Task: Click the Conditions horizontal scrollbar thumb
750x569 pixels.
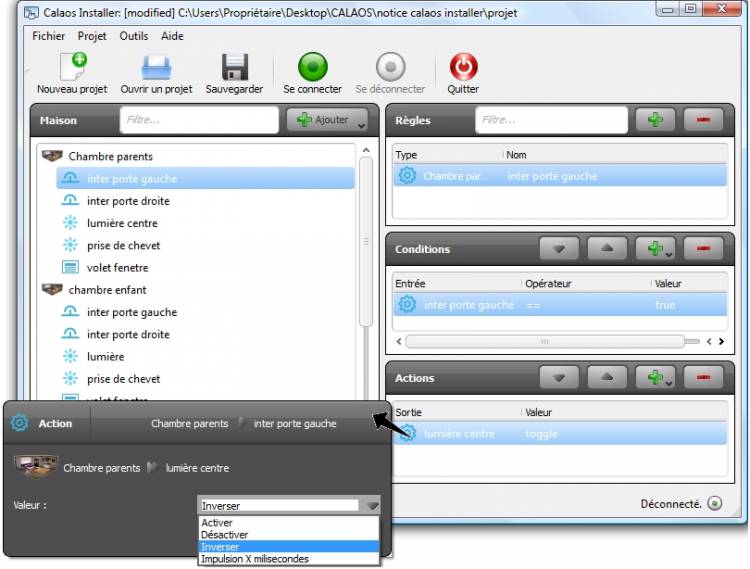Action: [545, 341]
